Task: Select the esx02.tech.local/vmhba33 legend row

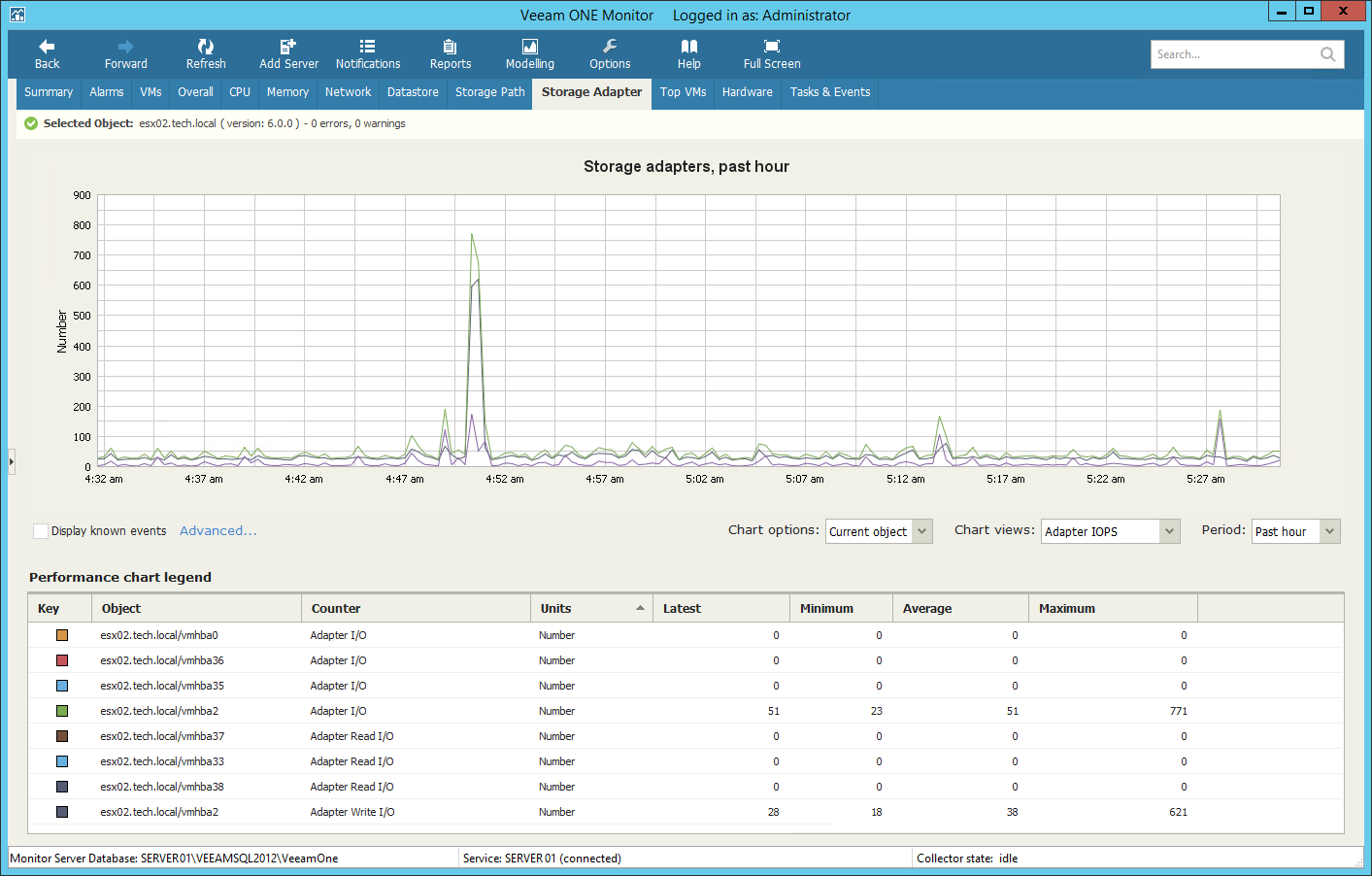Action: (x=686, y=761)
